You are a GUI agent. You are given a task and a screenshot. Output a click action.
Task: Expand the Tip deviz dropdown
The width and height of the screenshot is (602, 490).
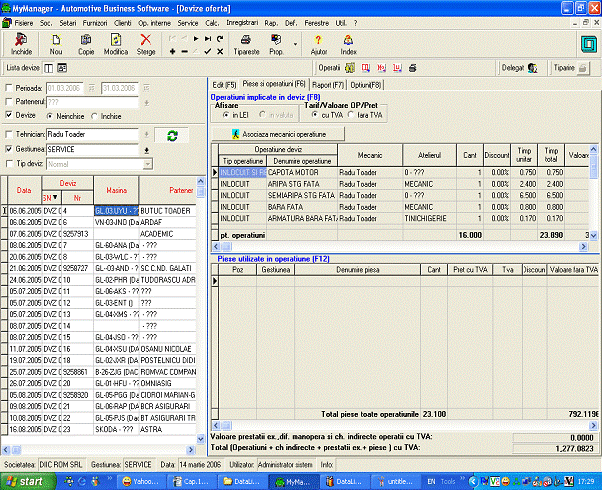point(146,163)
